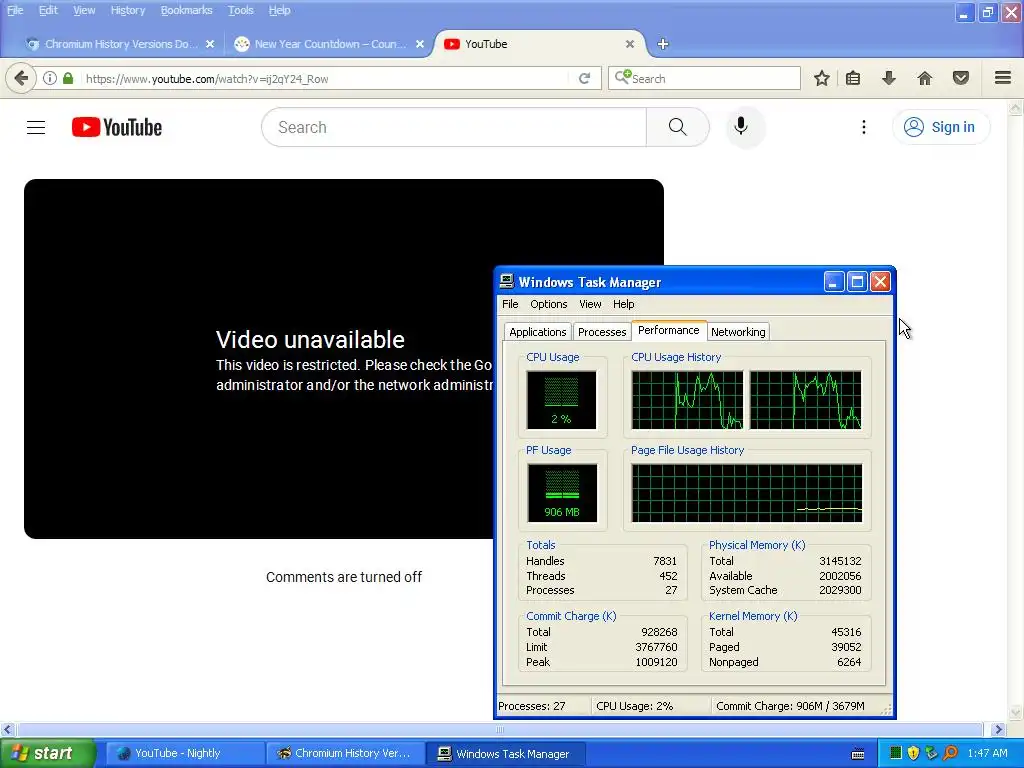Viewport: 1024px width, 768px height.
Task: Click the search engine icon in search box
Action: click(623, 77)
